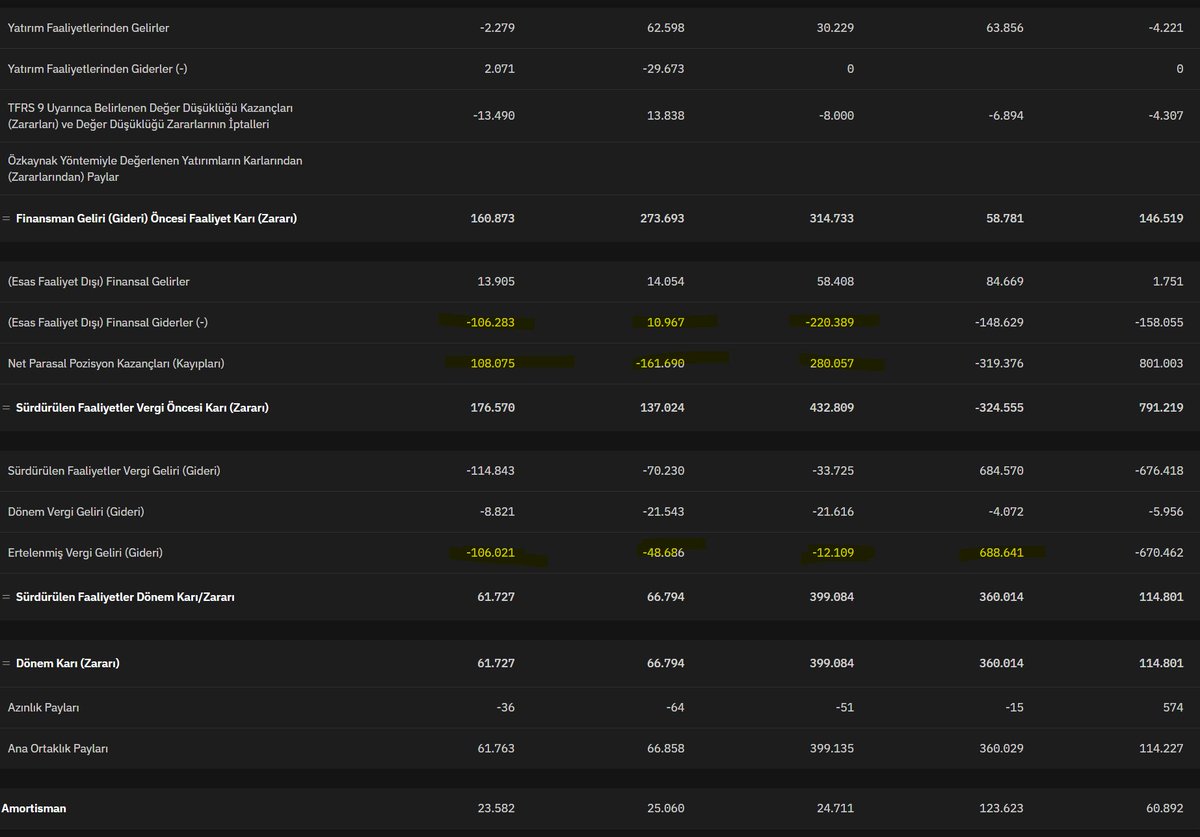
Task: Click the 'Azınlık Payları' row label
Action: pos(43,708)
